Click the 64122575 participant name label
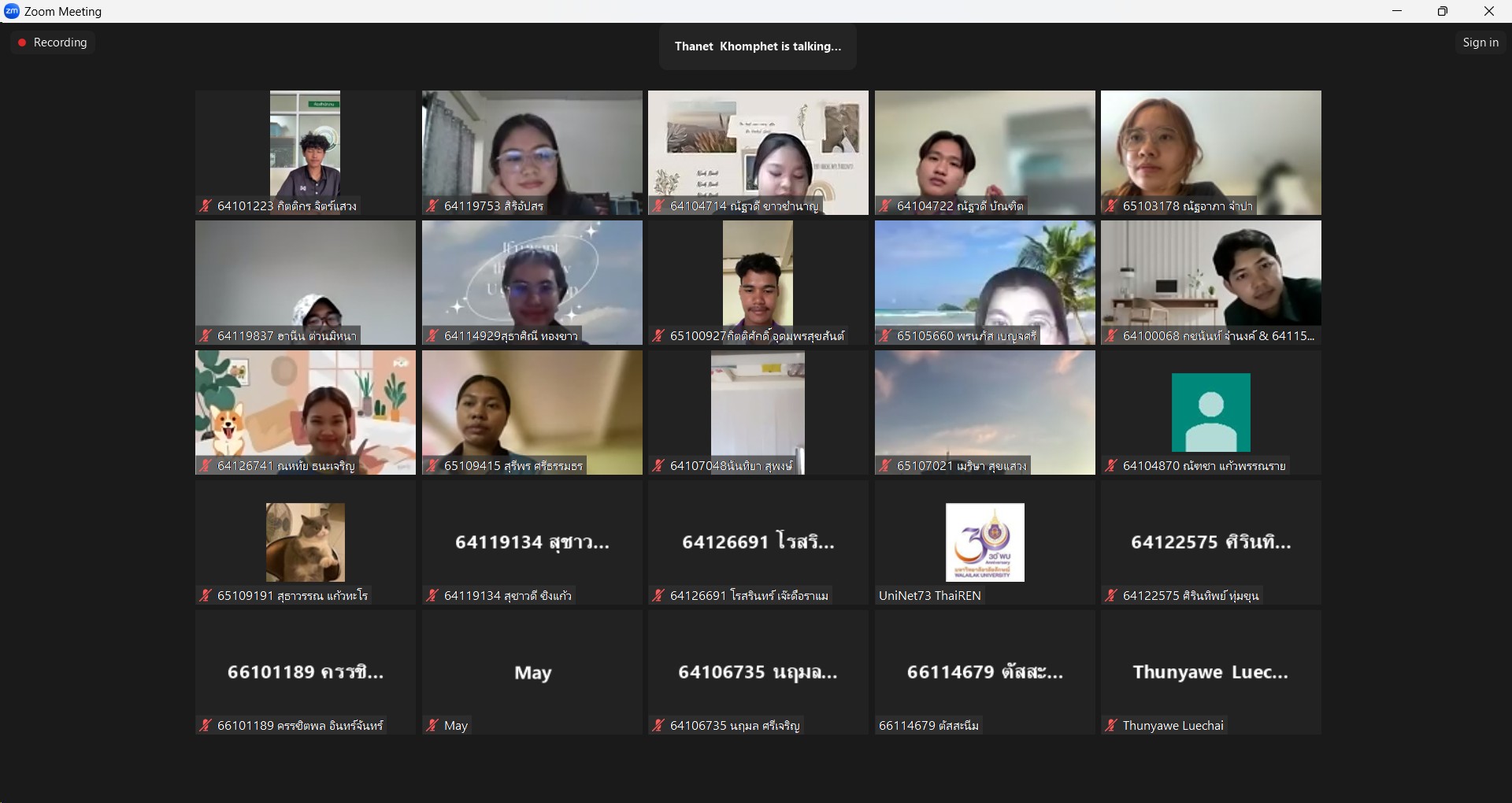Screen dimensions: 1512x803 1190,596
